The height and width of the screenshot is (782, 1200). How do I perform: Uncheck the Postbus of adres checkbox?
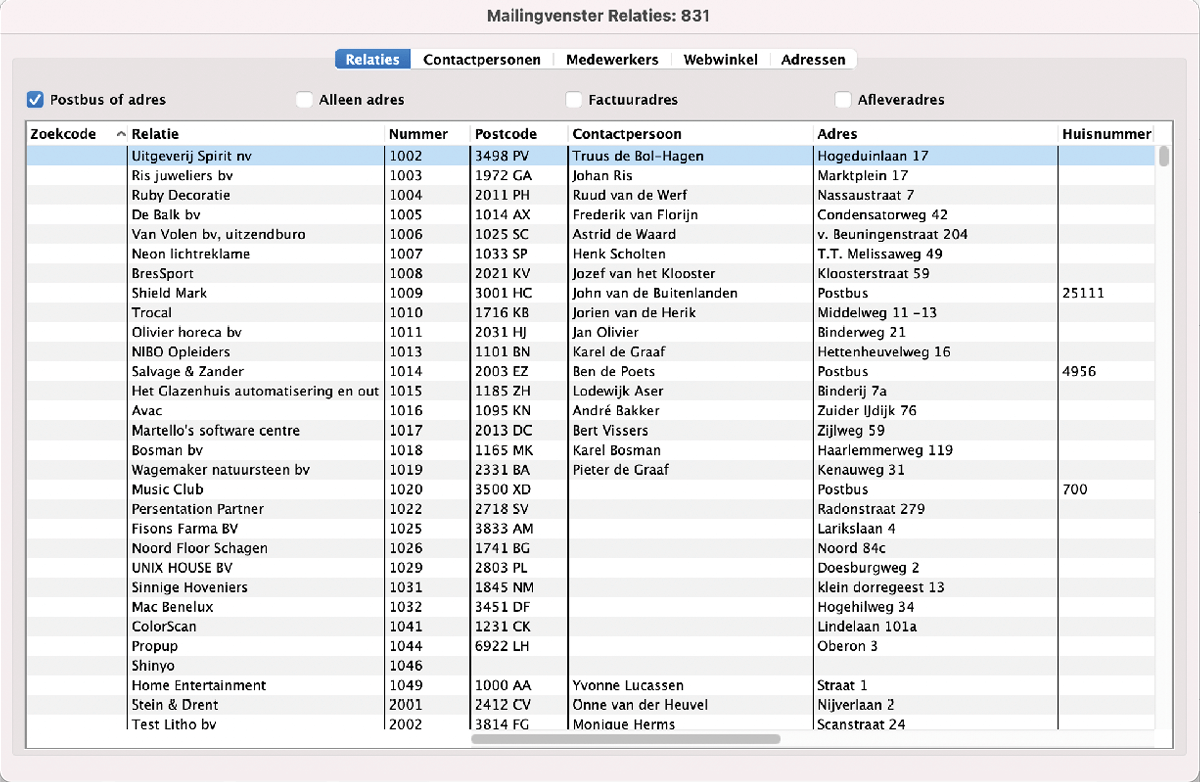pos(35,99)
